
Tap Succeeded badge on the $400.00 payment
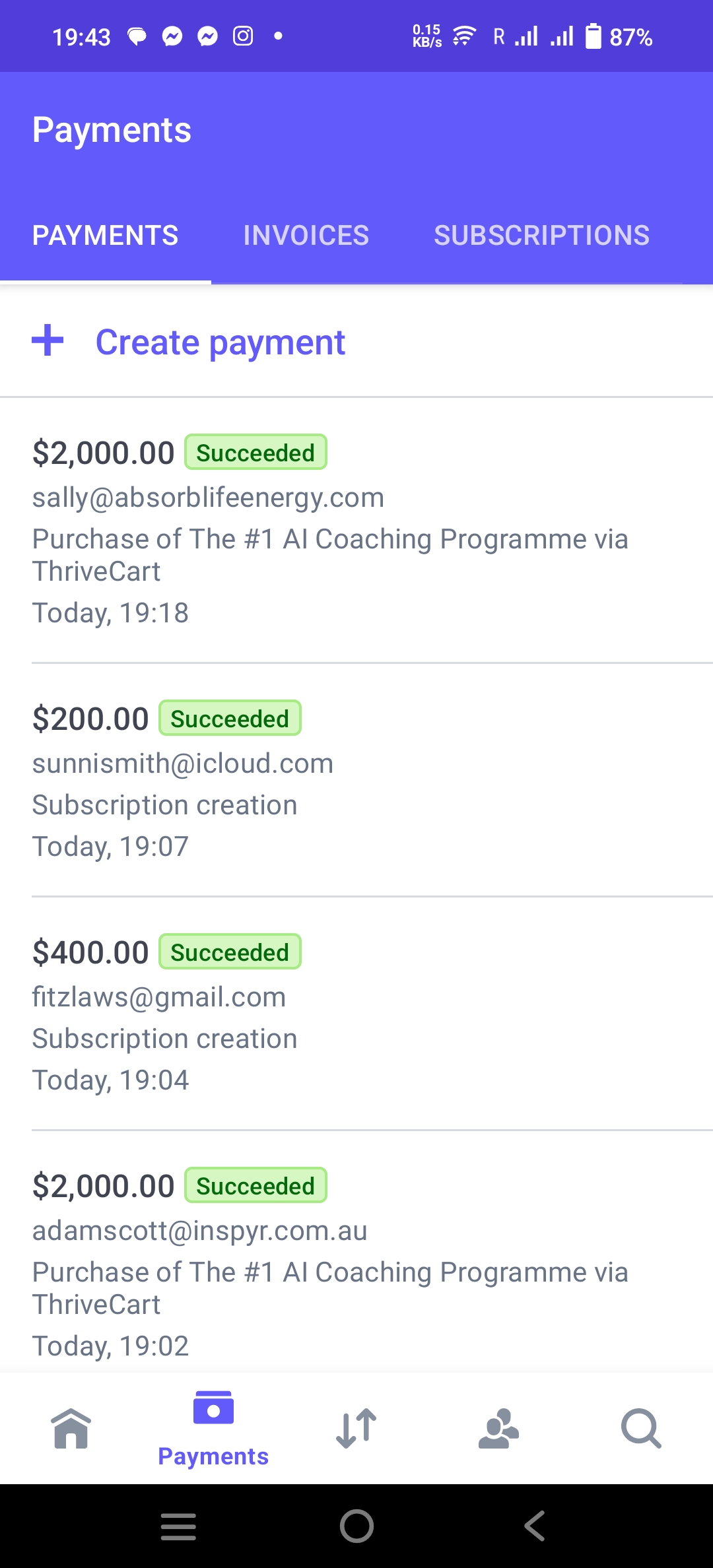230,952
